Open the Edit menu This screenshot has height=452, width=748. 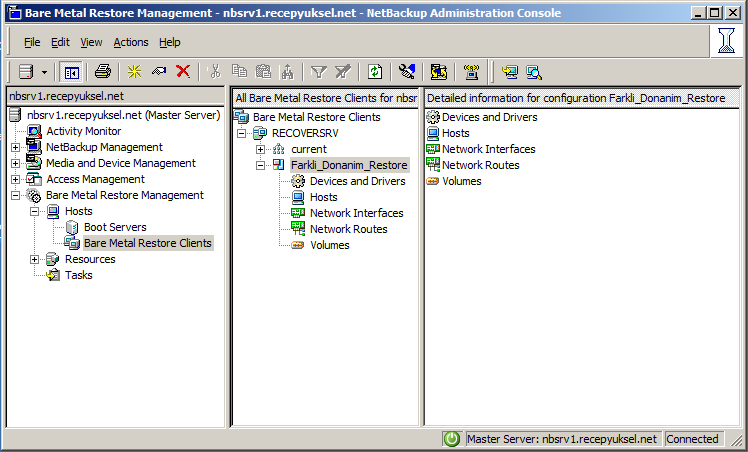(x=60, y=42)
